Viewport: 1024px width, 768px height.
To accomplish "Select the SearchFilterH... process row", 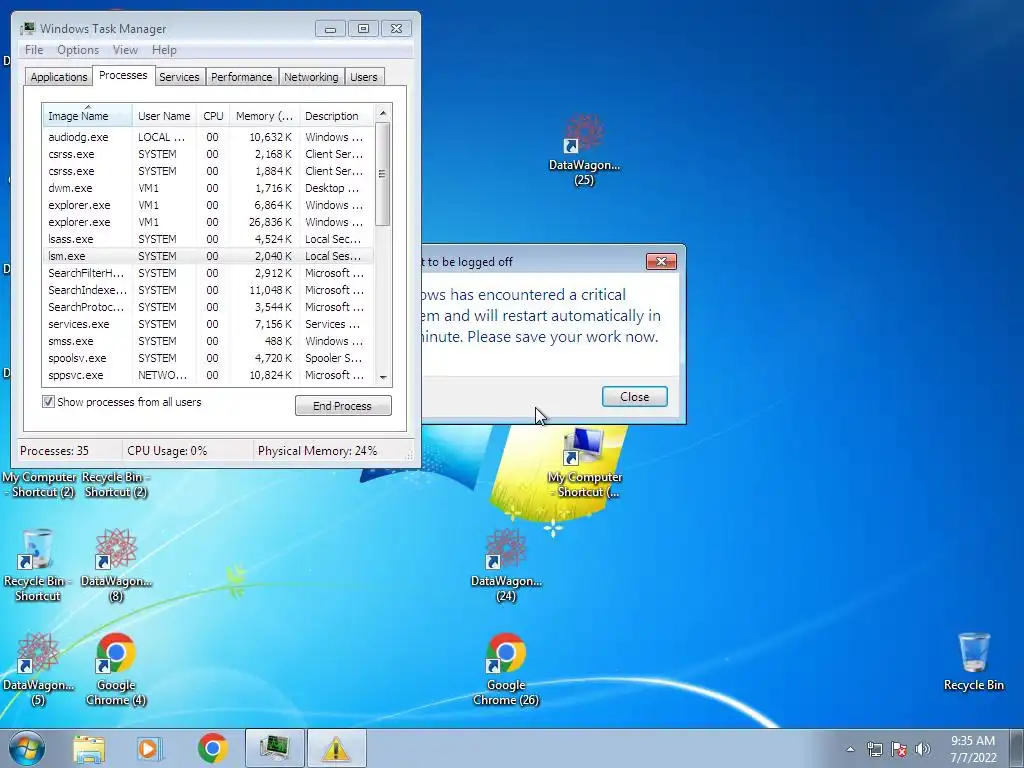I will pyautogui.click(x=208, y=273).
